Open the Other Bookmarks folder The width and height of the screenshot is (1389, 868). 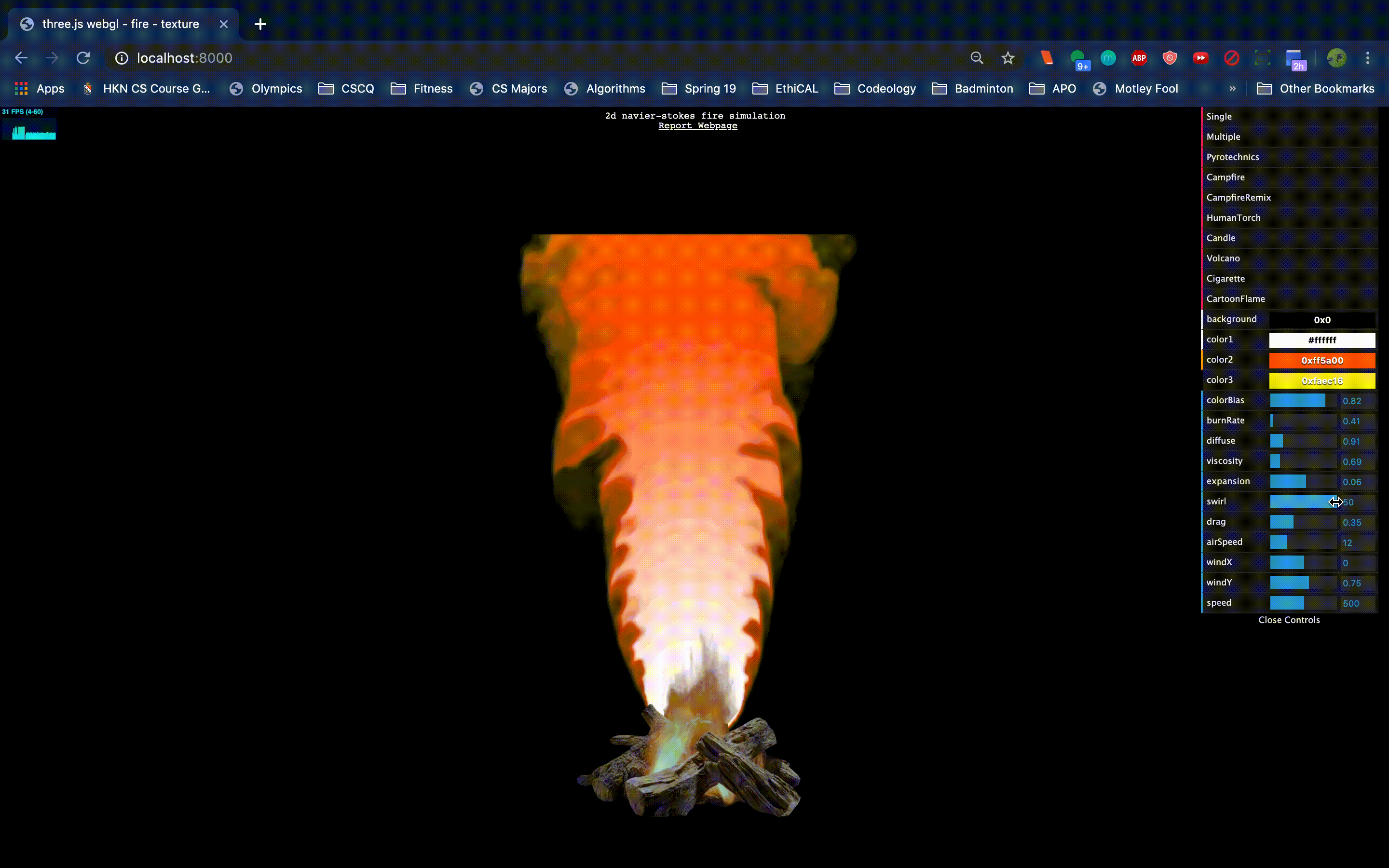(1316, 88)
